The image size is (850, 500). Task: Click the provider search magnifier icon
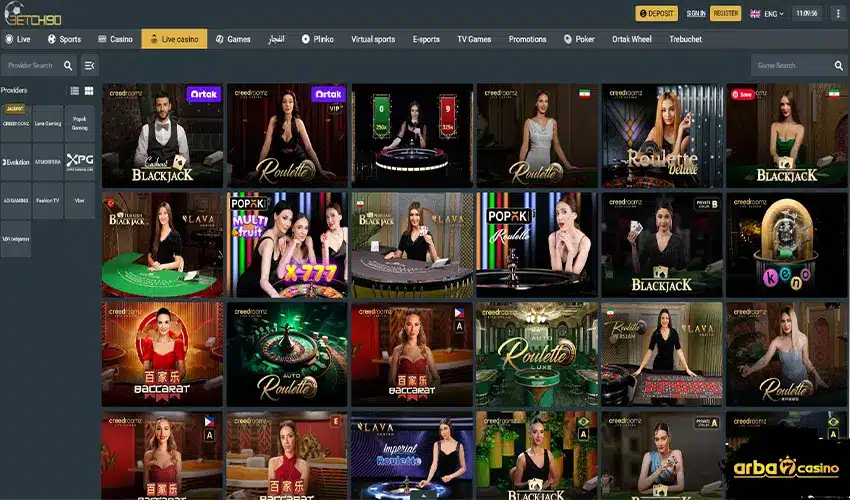coord(68,66)
